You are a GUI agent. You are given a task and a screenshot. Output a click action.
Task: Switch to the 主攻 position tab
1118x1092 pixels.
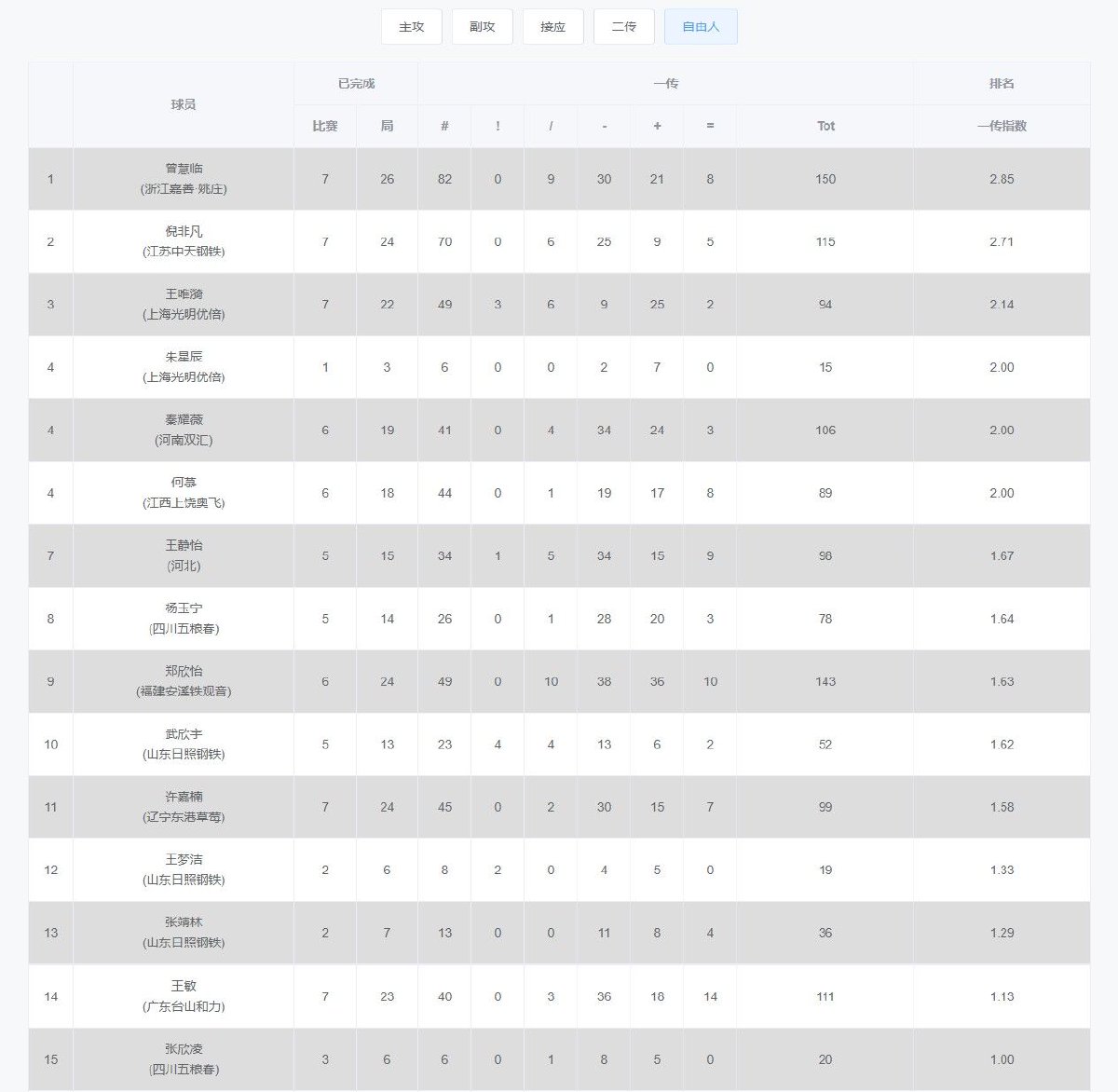pyautogui.click(x=411, y=27)
